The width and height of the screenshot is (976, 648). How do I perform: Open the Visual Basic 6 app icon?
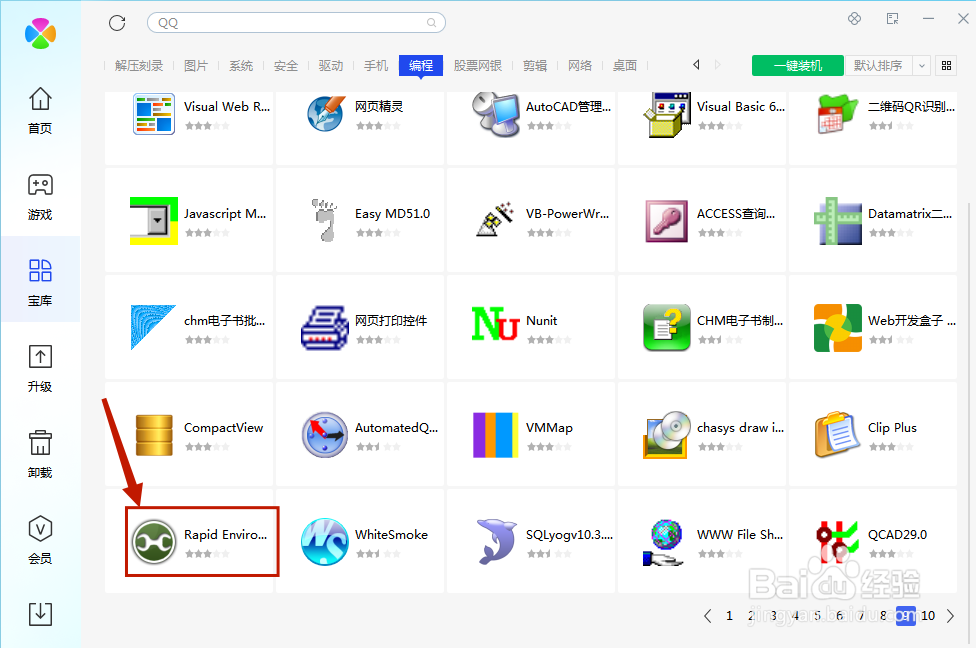click(667, 115)
